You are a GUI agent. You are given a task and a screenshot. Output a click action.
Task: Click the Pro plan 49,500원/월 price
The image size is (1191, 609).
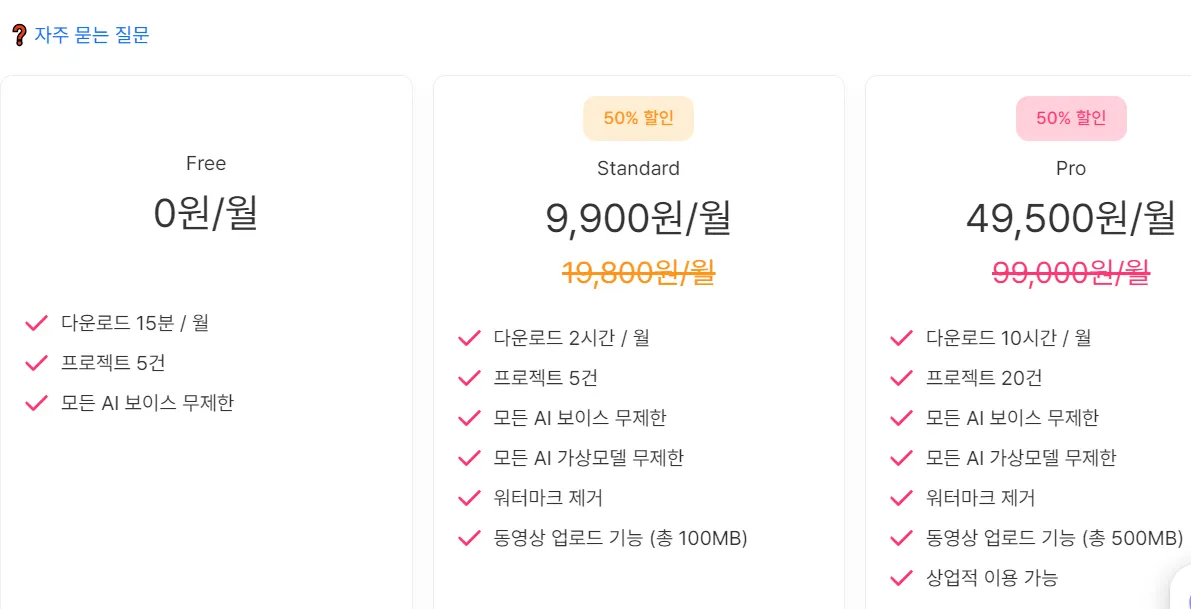1070,218
